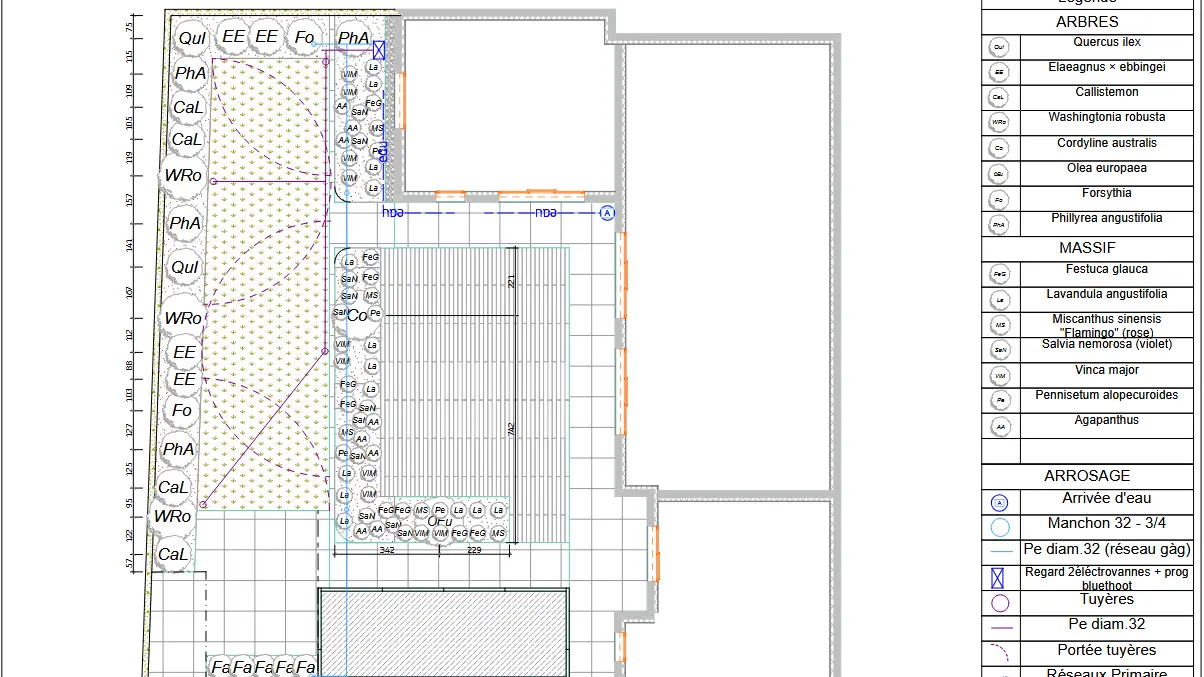Viewport: 1204px width, 677px height.
Task: Select the "Vinca major" legend label
Action: point(1107,370)
